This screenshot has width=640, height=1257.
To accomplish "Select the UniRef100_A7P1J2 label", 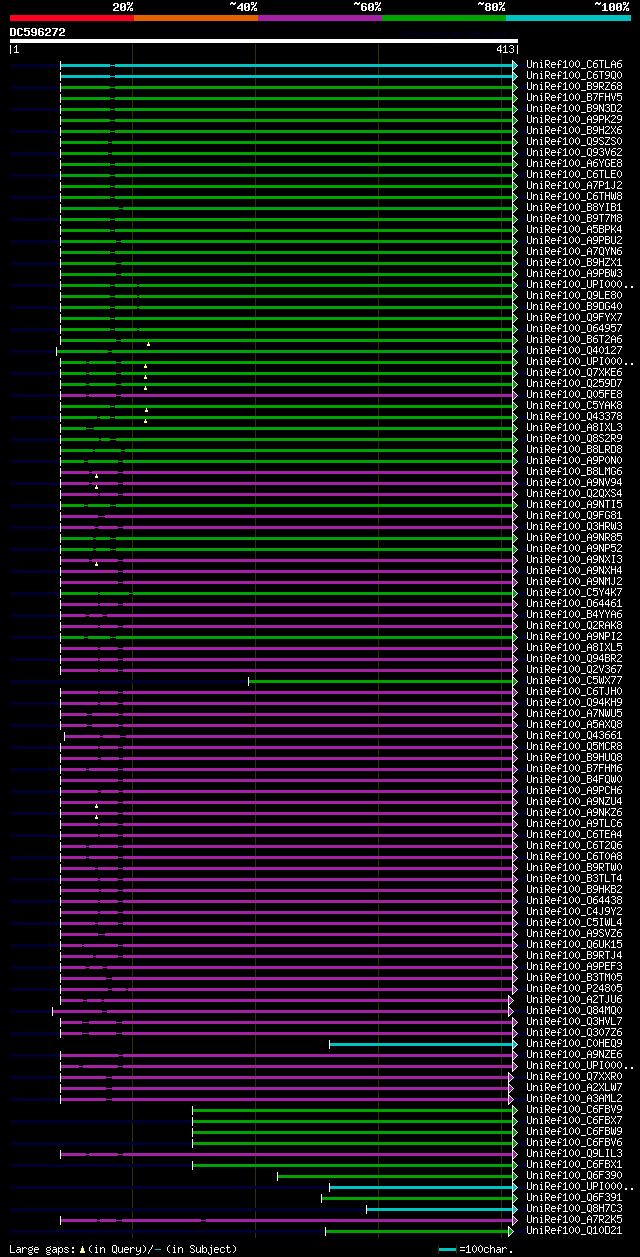I will click(x=574, y=185).
